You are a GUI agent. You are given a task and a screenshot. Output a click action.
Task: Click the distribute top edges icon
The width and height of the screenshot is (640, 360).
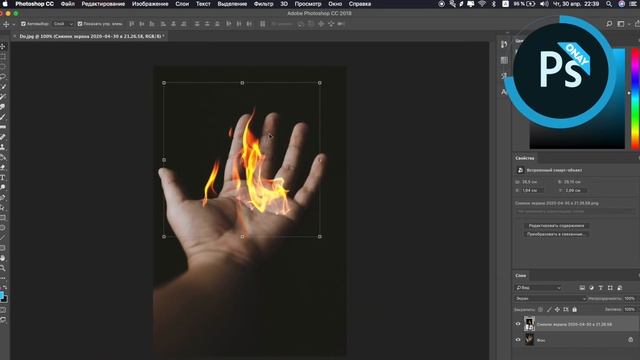click(197, 24)
